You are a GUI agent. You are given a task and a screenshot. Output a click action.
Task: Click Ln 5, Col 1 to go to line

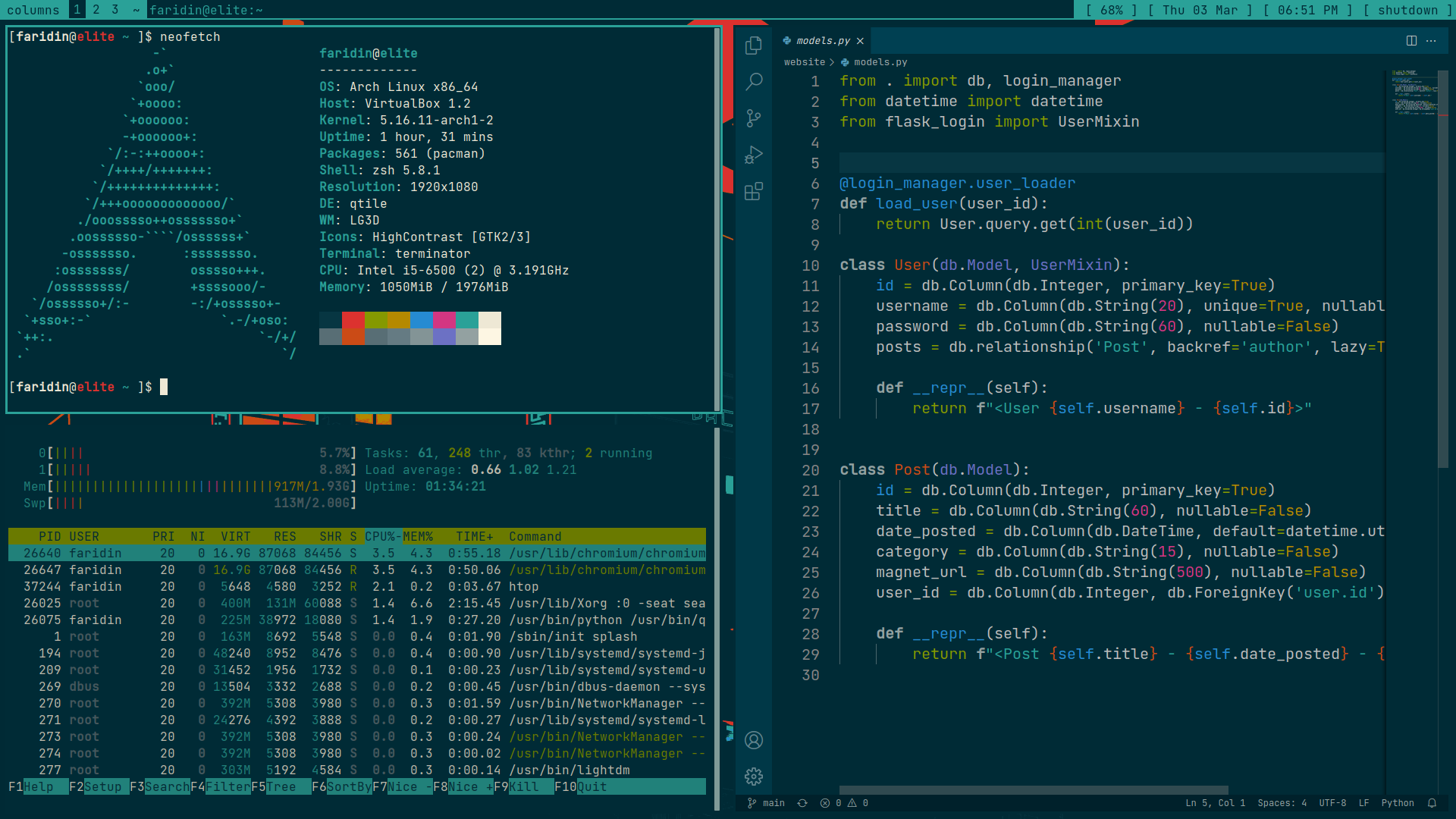click(x=1214, y=803)
